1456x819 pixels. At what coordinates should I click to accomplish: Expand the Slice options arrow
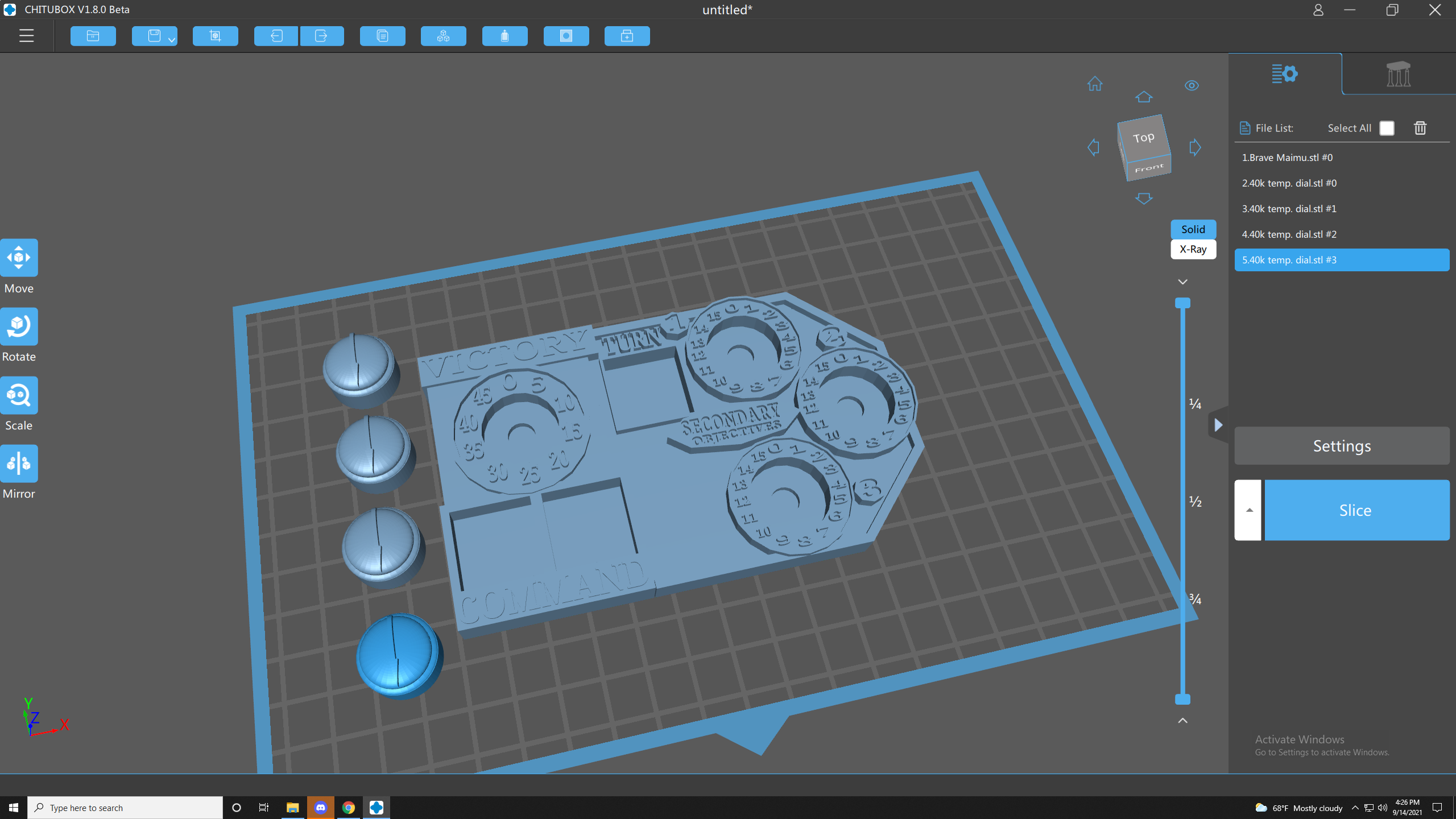coord(1248,510)
